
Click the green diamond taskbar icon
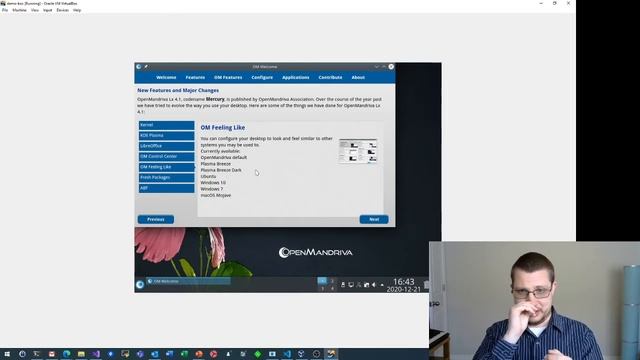[x=258, y=354]
